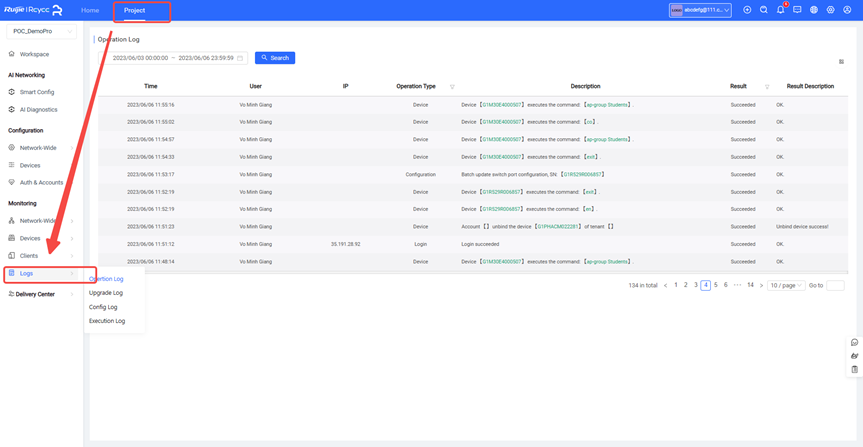The height and width of the screenshot is (447, 863).
Task: Click the settings gear icon in header
Action: pos(830,10)
